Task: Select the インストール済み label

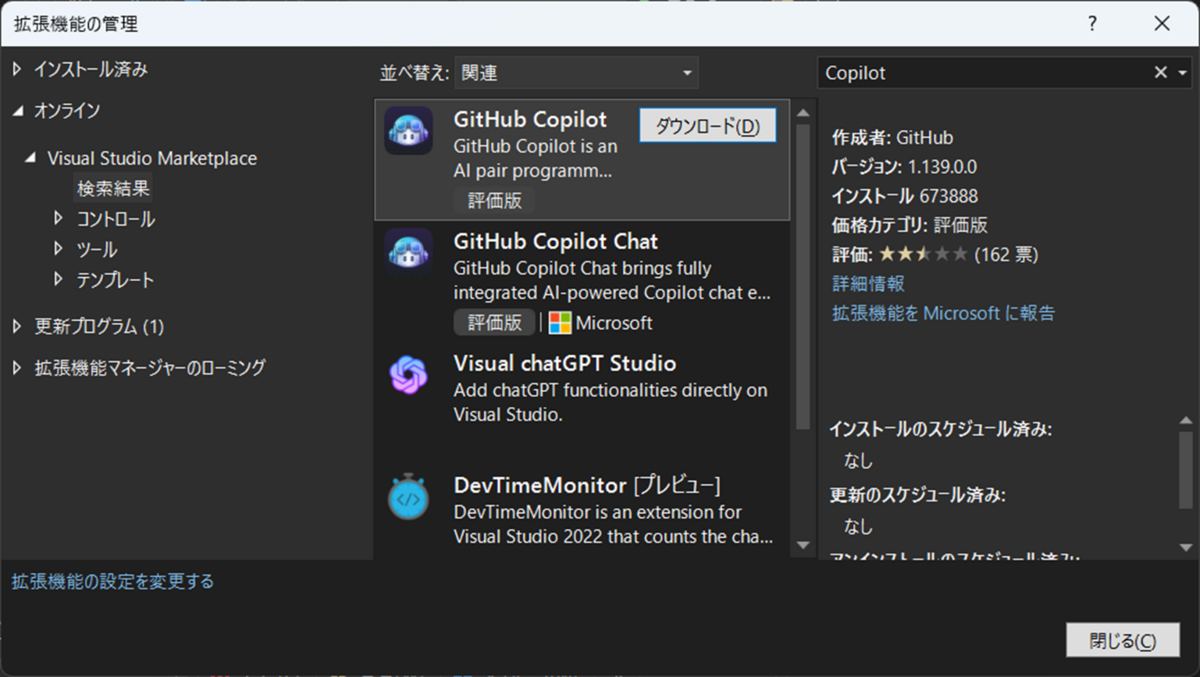Action: (x=91, y=70)
